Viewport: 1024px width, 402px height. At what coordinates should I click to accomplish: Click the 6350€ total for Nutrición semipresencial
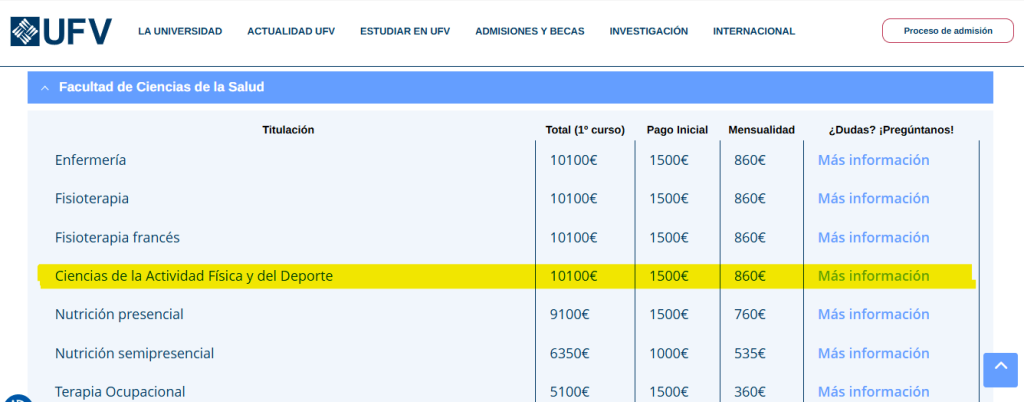569,354
